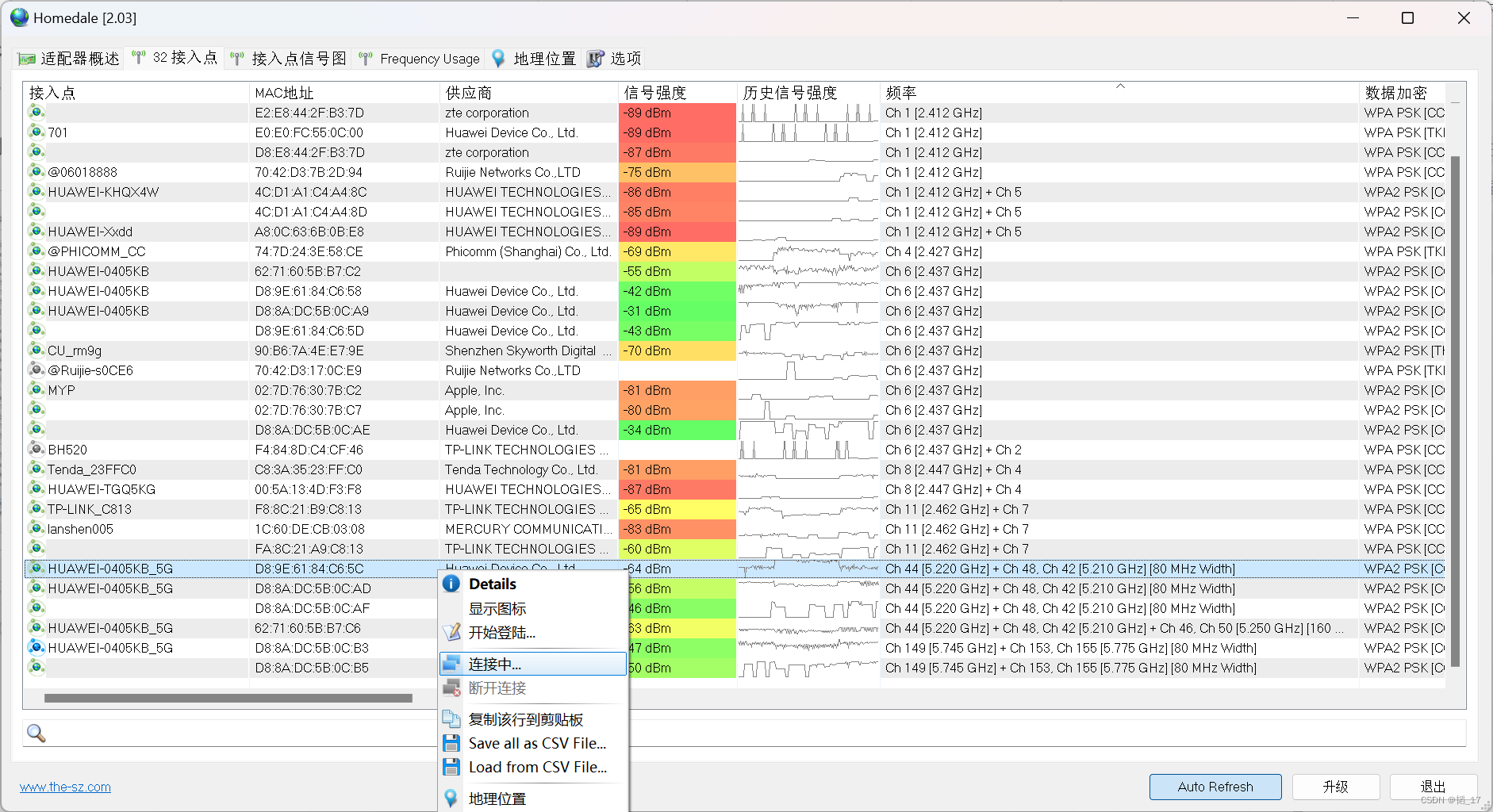Viewport: 1493px width, 812px height.
Task: Sort by MAC地址 column header
Action: [344, 93]
